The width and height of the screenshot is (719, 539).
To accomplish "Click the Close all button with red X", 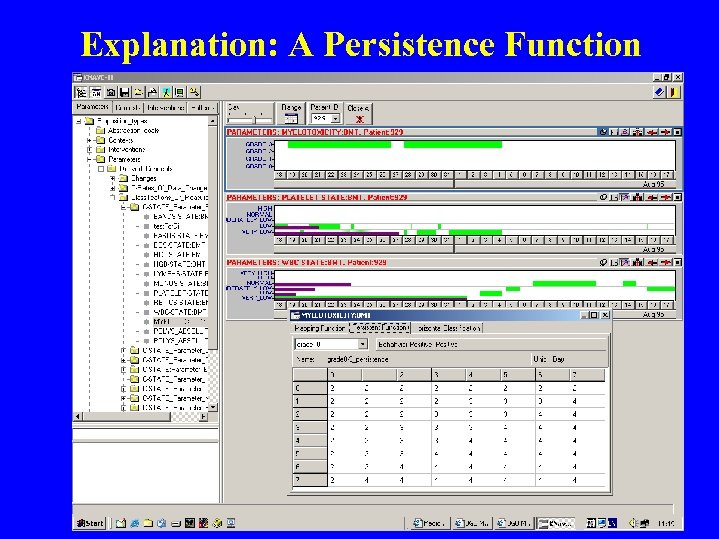I will click(359, 114).
